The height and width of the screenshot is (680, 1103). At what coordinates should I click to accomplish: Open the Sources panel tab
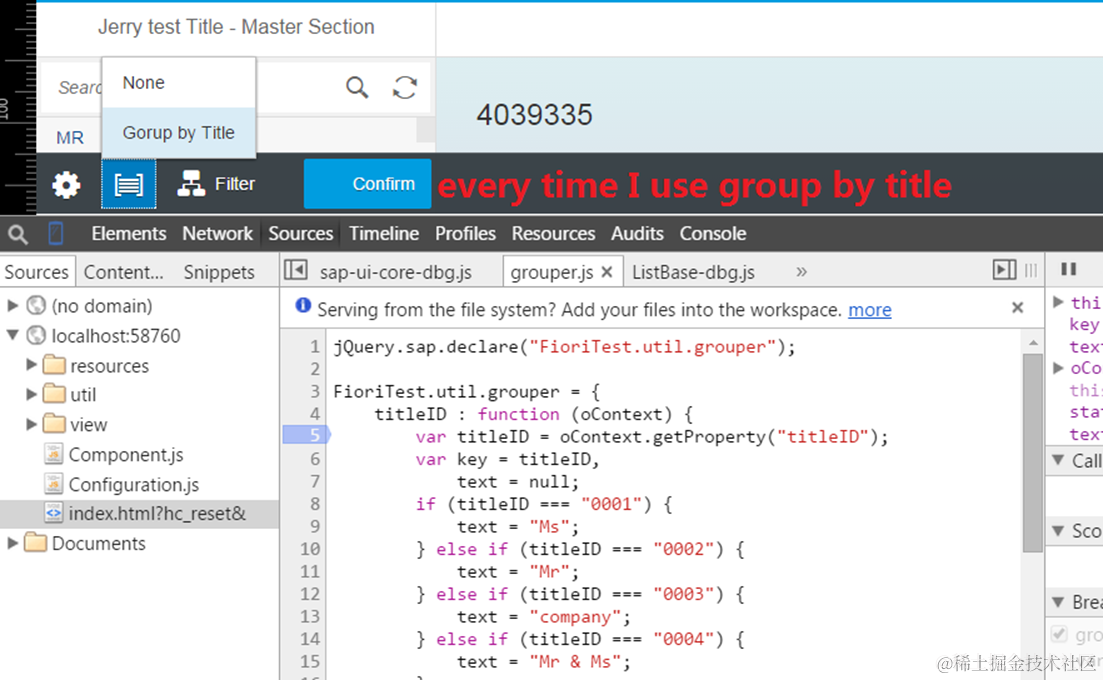tap(300, 233)
